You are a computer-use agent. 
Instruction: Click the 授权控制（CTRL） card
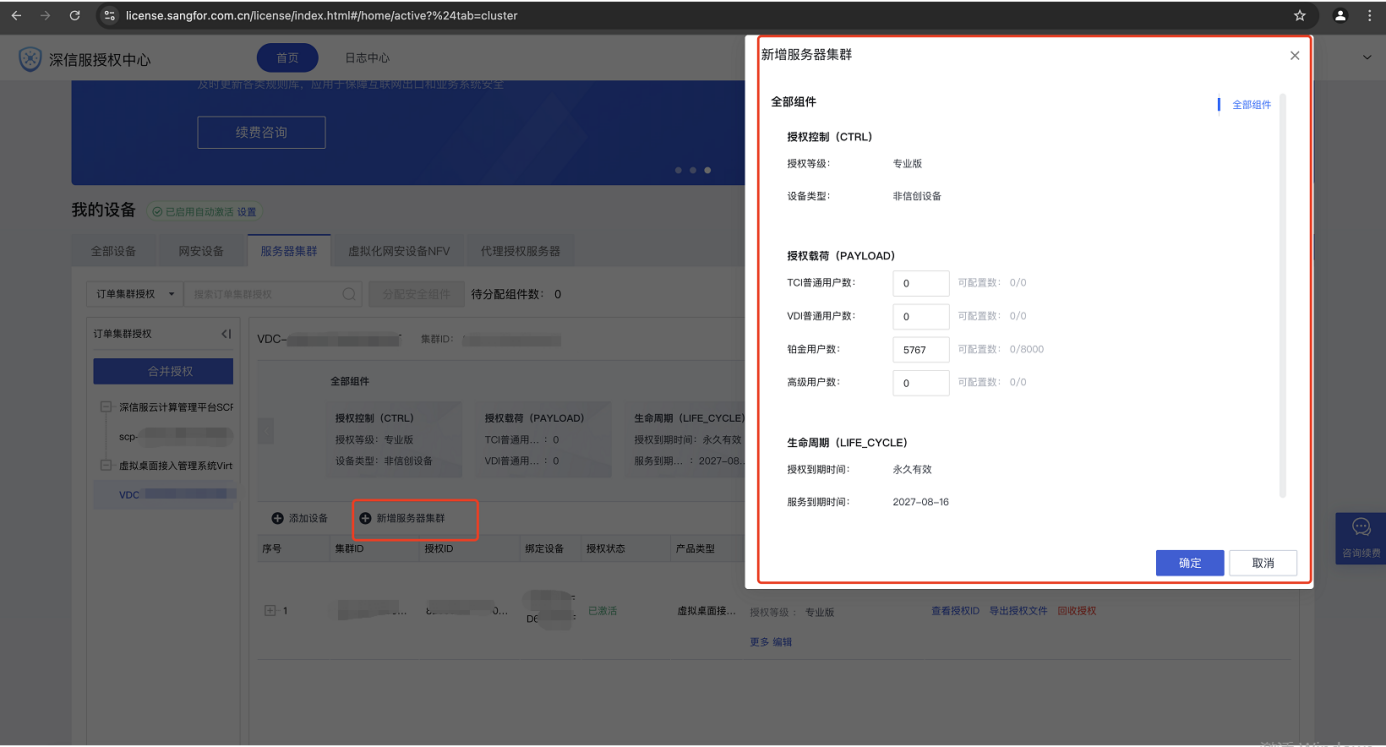coord(397,439)
